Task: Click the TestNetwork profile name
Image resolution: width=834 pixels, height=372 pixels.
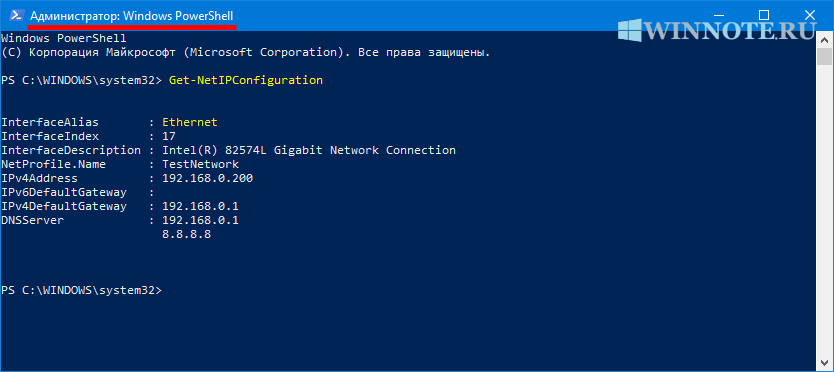Action: (201, 164)
